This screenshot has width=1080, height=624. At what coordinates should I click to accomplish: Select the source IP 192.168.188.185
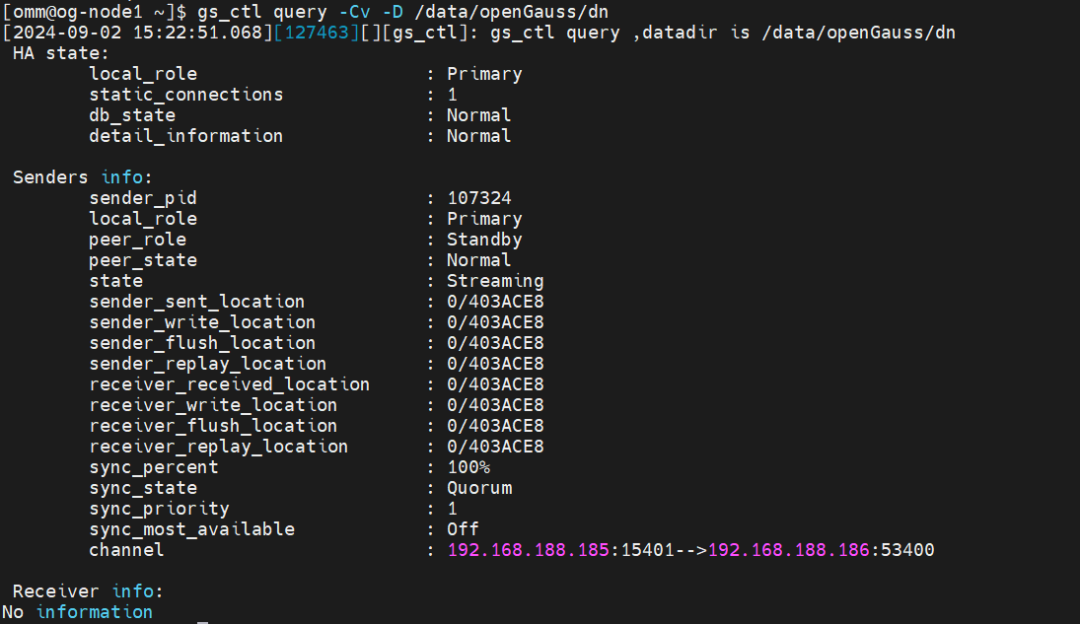click(x=528, y=550)
